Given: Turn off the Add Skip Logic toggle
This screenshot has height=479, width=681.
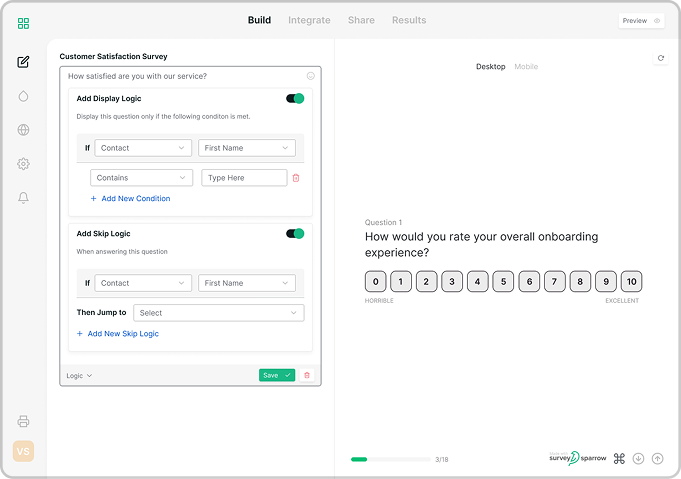Looking at the screenshot, I should pyautogui.click(x=295, y=234).
